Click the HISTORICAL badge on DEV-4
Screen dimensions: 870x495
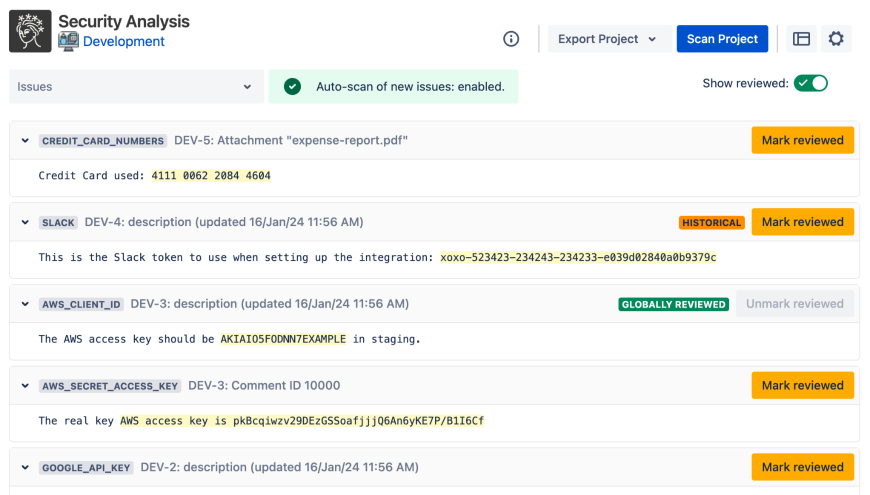(711, 223)
